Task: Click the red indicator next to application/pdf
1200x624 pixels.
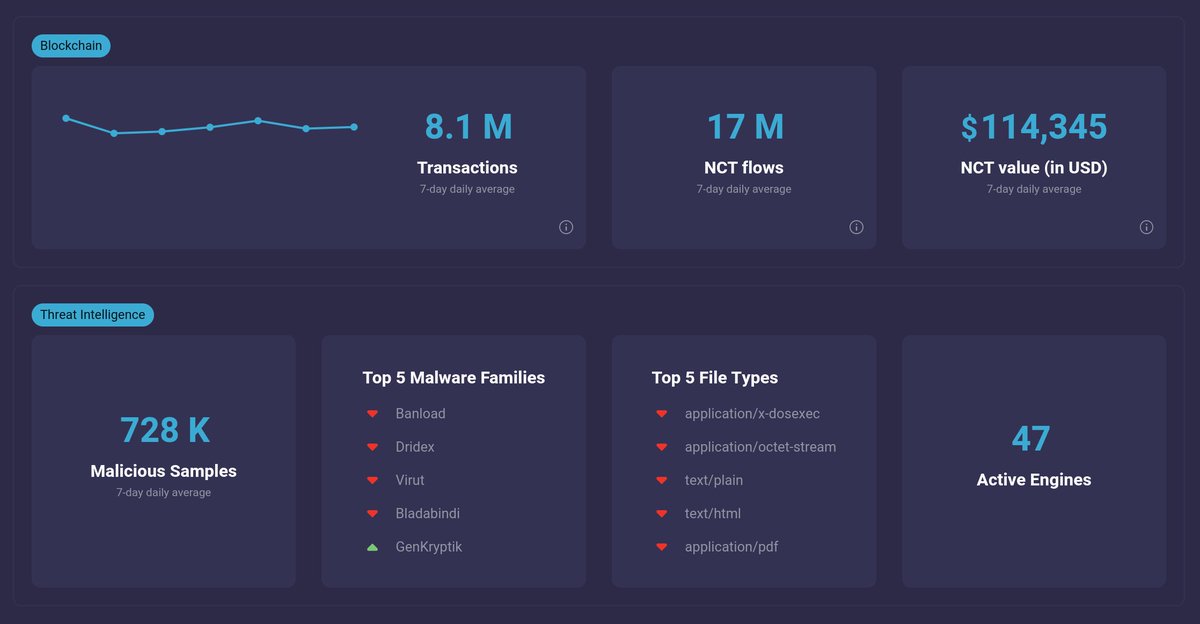Action: coord(662,547)
